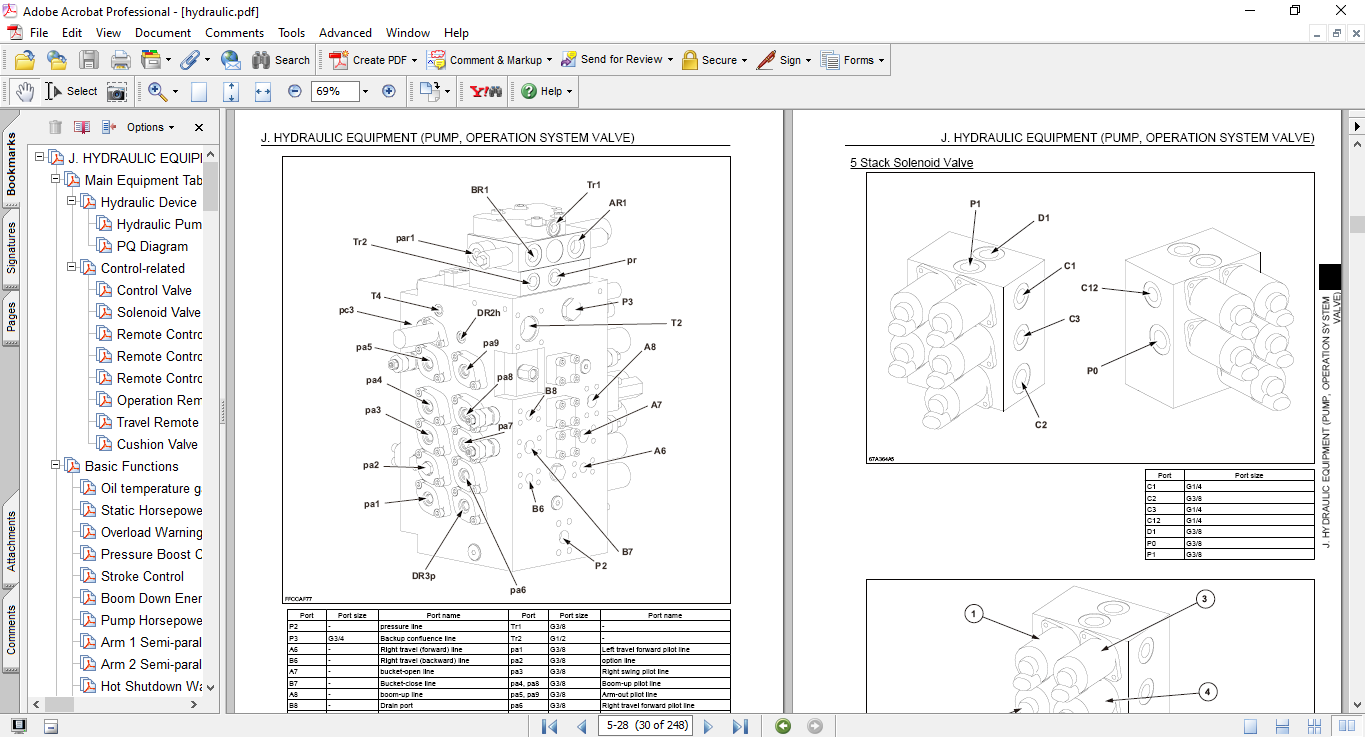Switch to Continuous page layout
1365x737 pixels.
pyautogui.click(x=1281, y=726)
